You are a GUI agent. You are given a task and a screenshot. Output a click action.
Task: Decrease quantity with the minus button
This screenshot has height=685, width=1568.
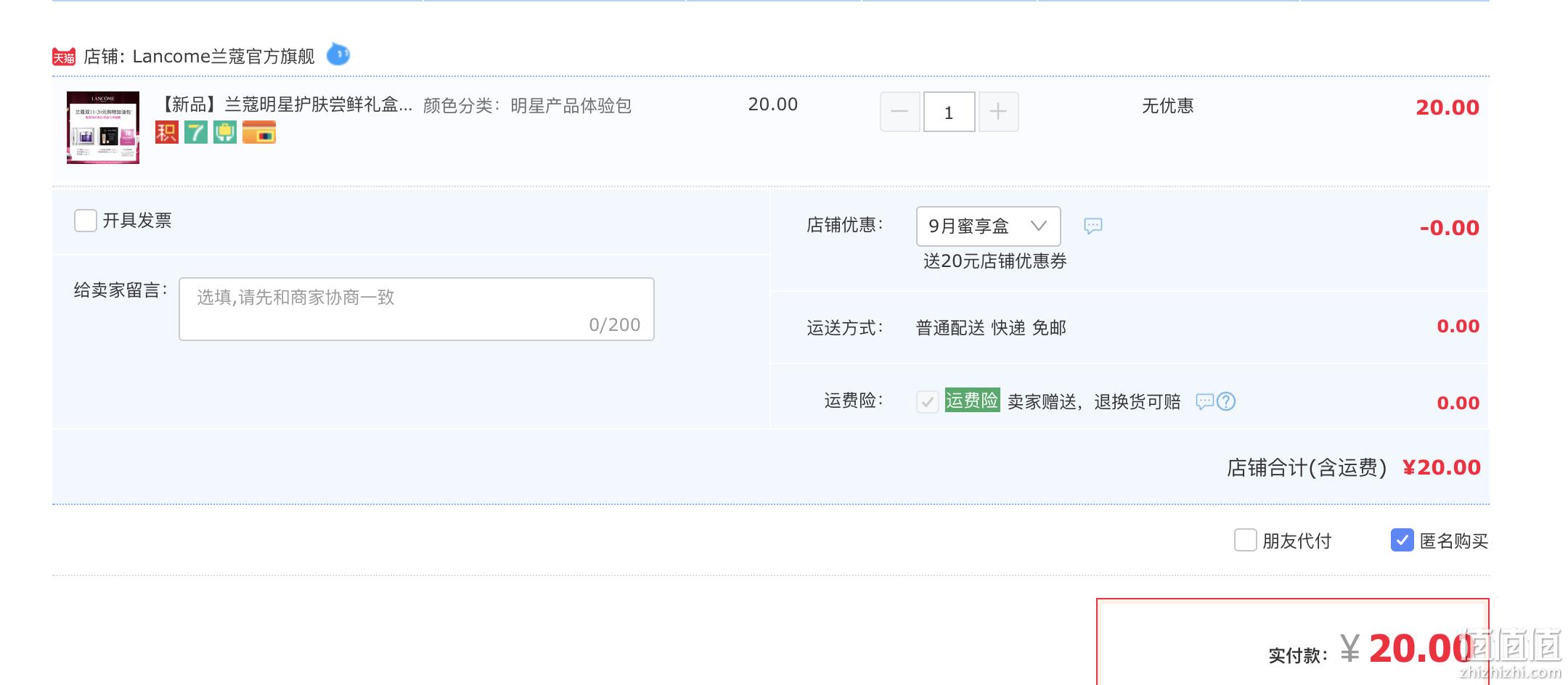pos(900,112)
